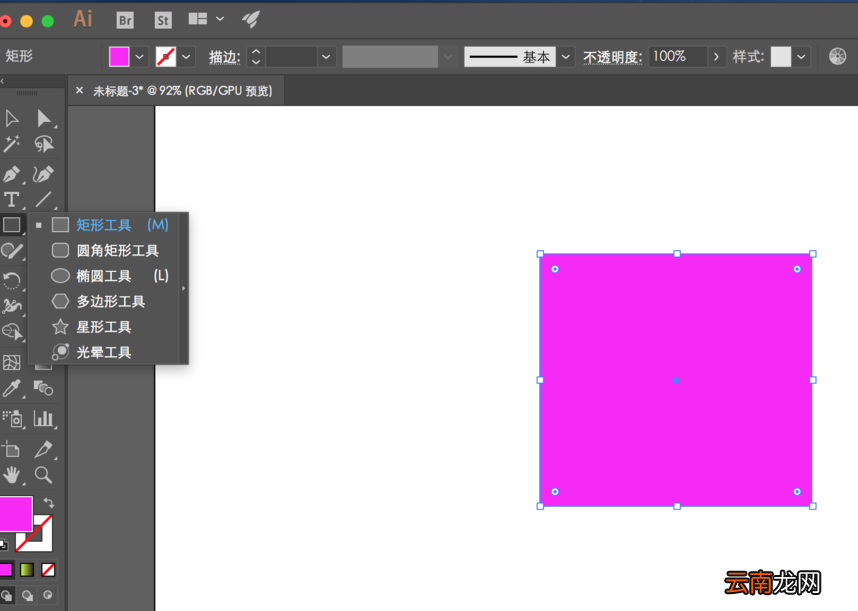Tear off the tool flyout panel arrow
Screen dimensions: 858x611
click(x=184, y=288)
